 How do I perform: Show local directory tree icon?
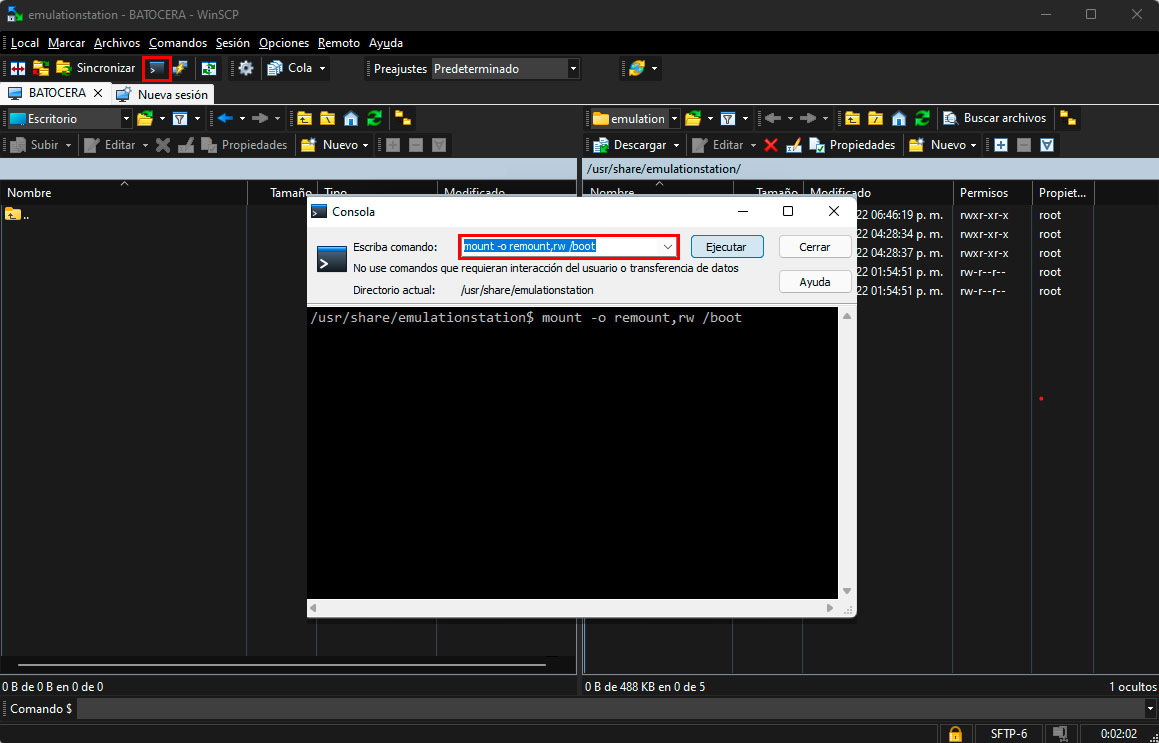[x=403, y=118]
